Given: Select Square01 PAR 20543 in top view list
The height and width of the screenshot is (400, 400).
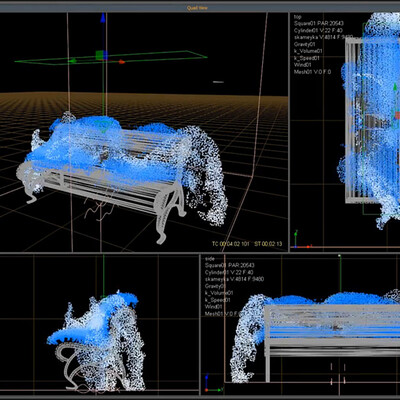Looking at the screenshot, I should [x=319, y=23].
